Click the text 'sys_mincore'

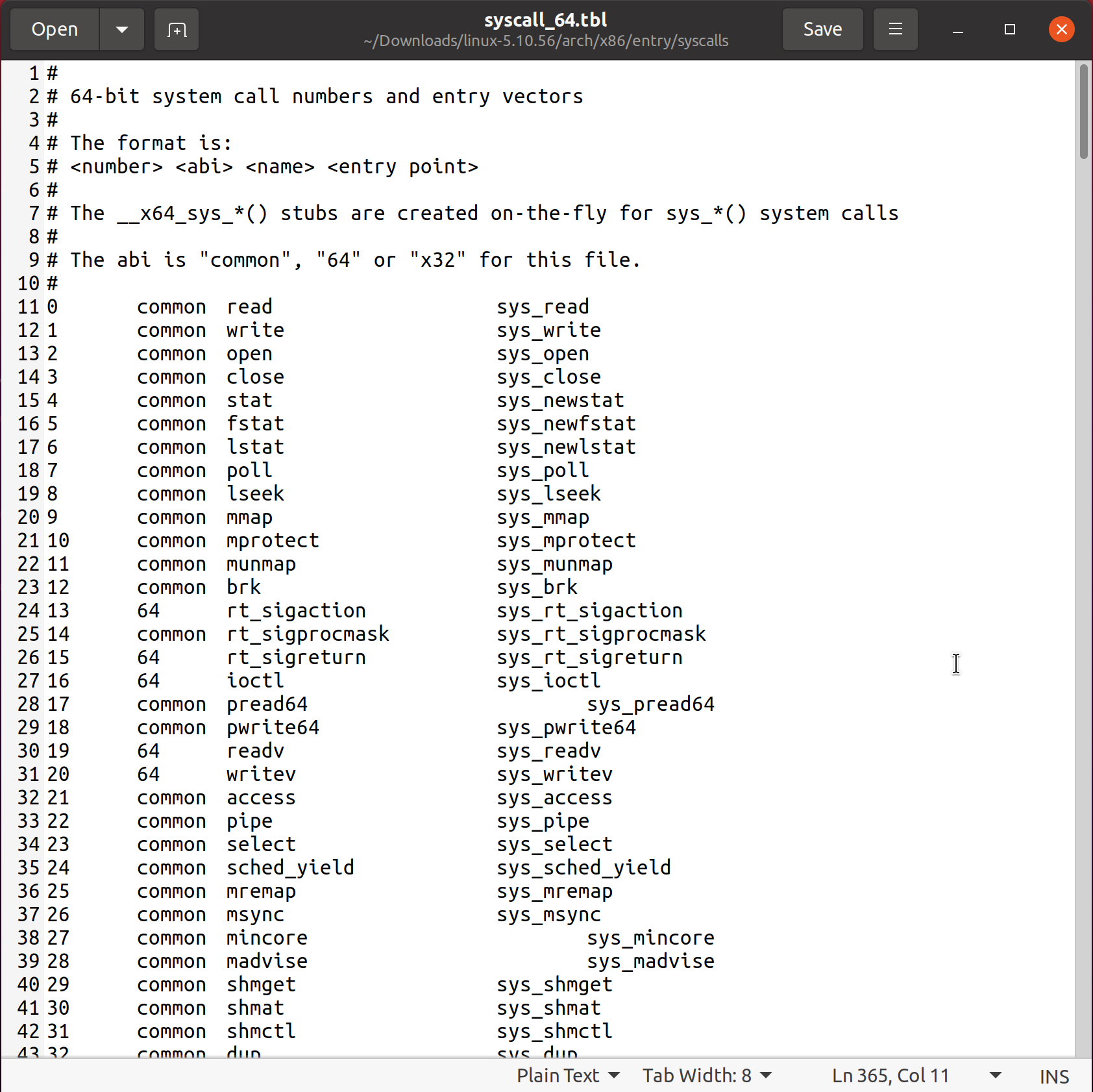(x=650, y=937)
